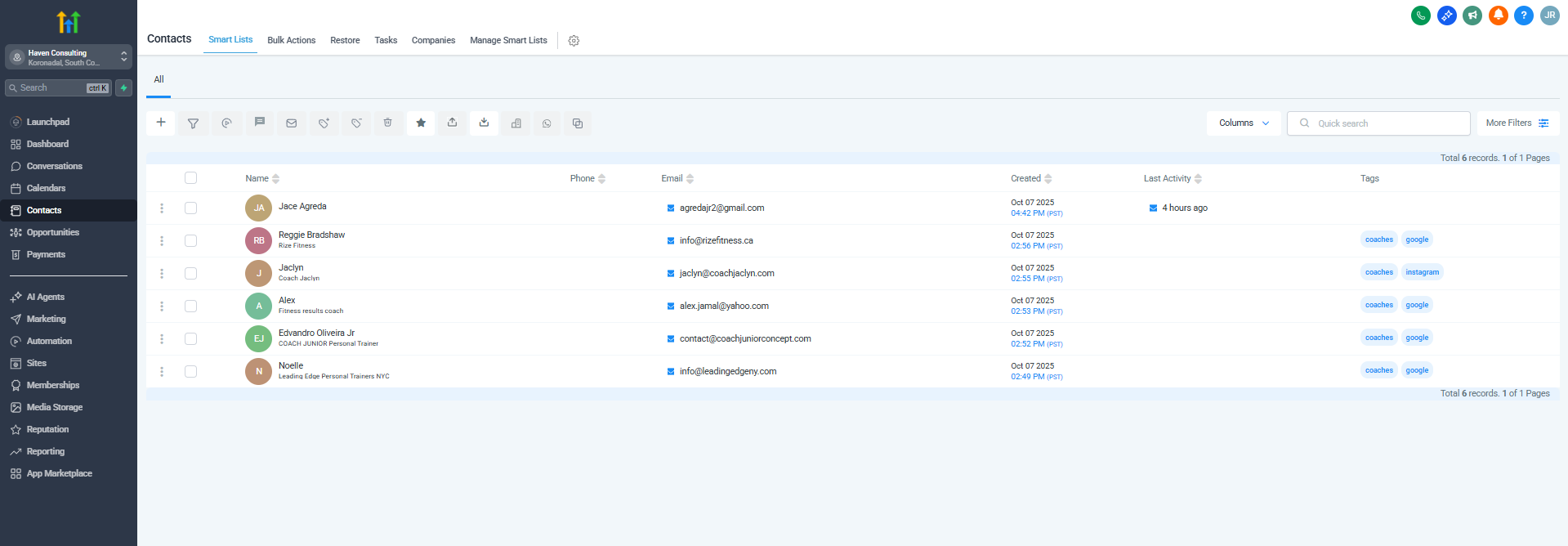Open the green phone dialer icon
The width and height of the screenshot is (1568, 546).
(1420, 16)
